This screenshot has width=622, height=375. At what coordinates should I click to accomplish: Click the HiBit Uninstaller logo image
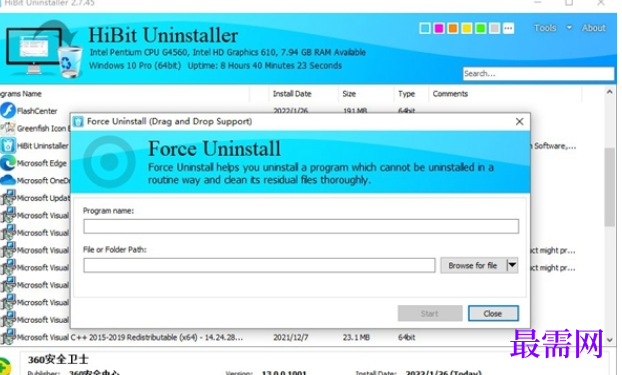click(44, 48)
